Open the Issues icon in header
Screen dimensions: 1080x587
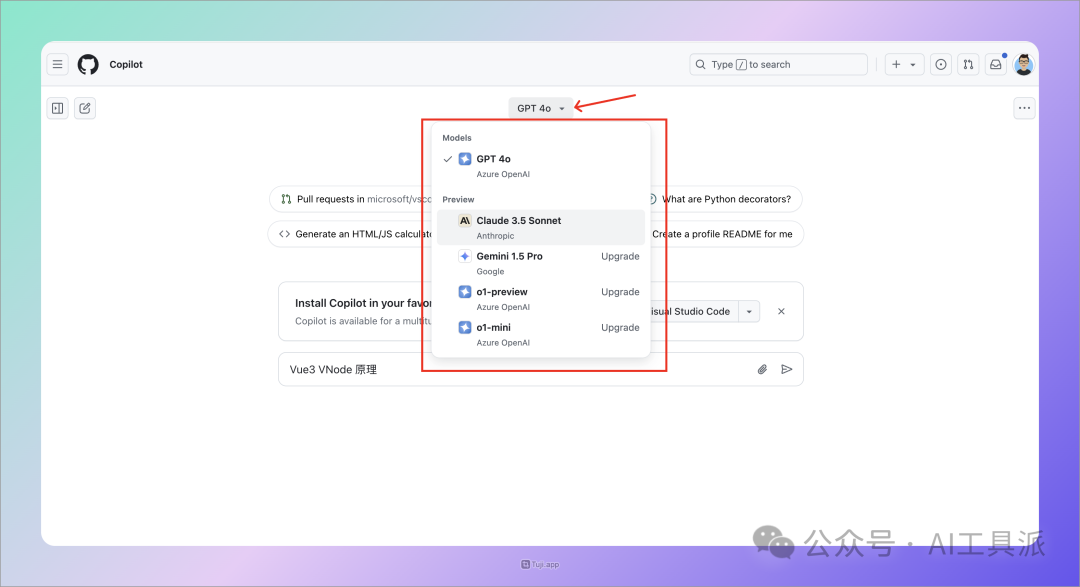point(941,65)
